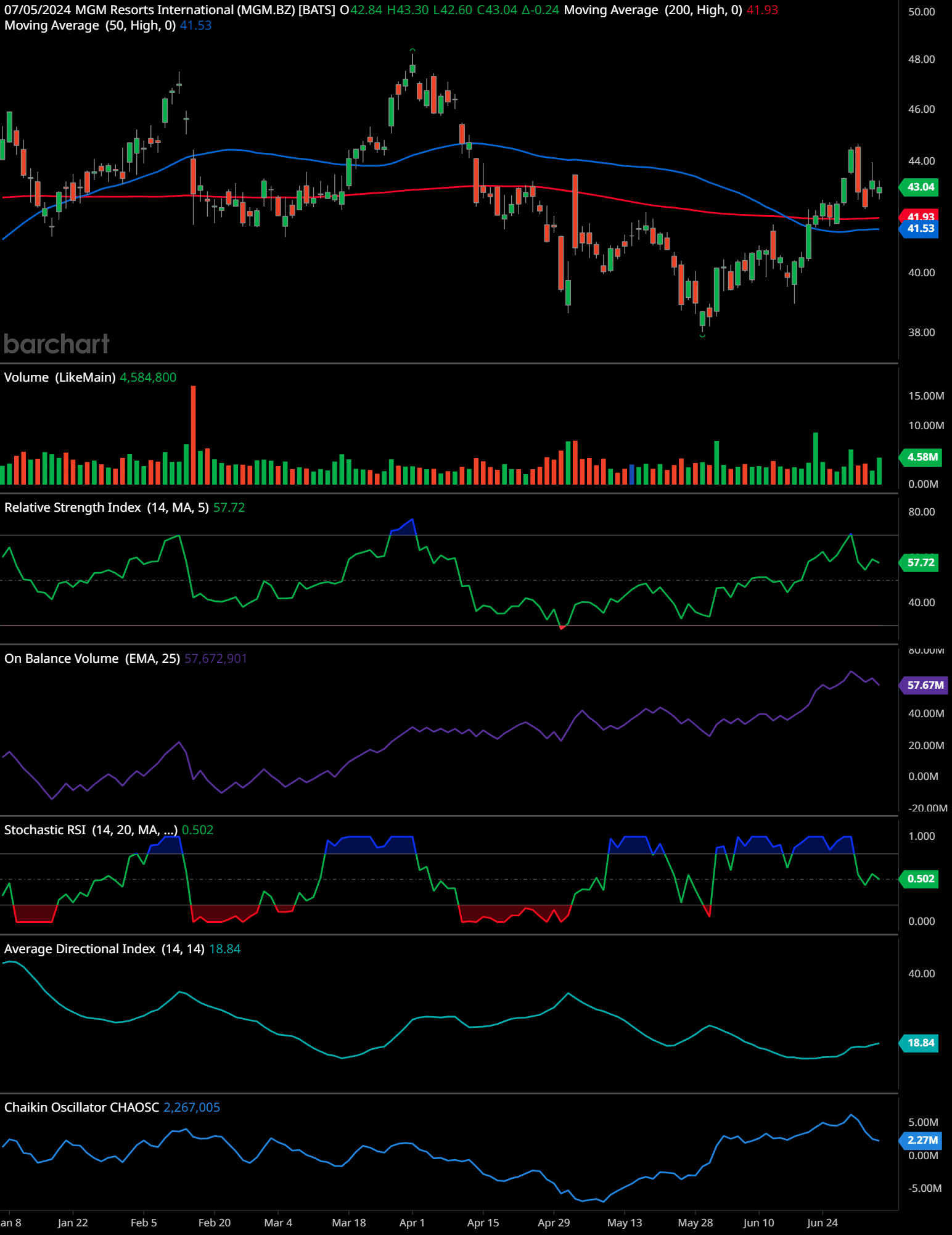Click the Apr 15 date axis label
This screenshot has height=1235, width=952.
[483, 1223]
